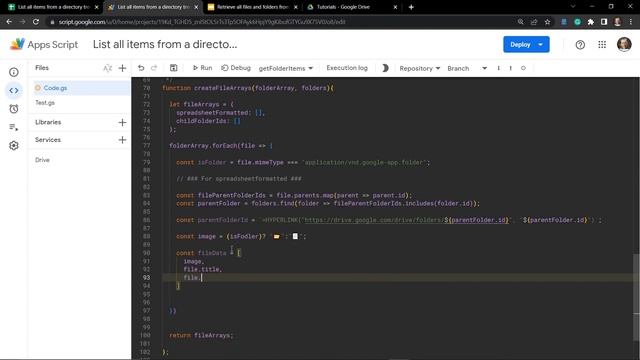Click the push up-arrow icon in toolbar
640x360 pixels.
click(x=510, y=68)
